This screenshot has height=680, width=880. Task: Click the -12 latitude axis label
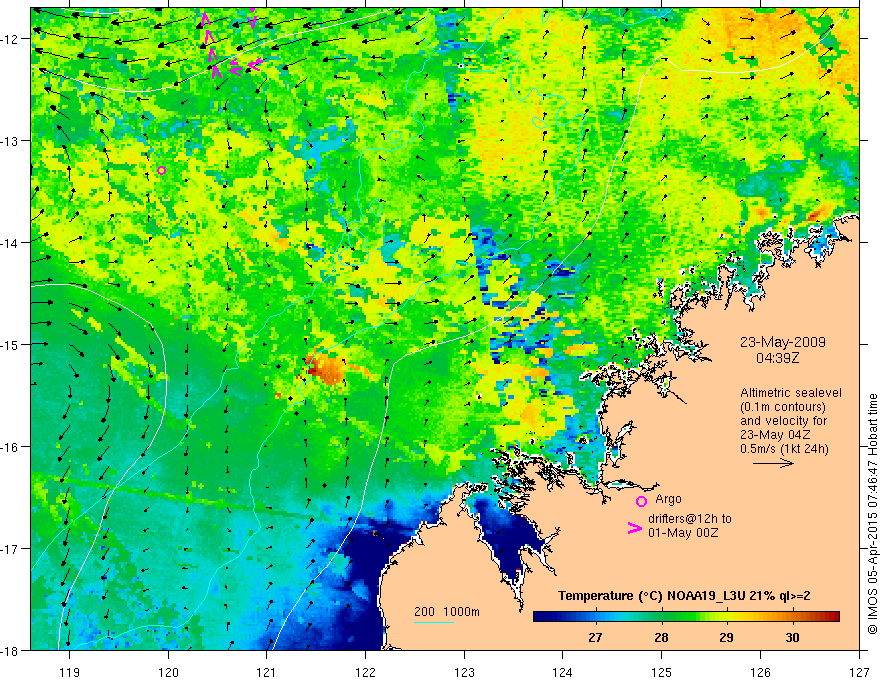pyautogui.click(x=11, y=39)
